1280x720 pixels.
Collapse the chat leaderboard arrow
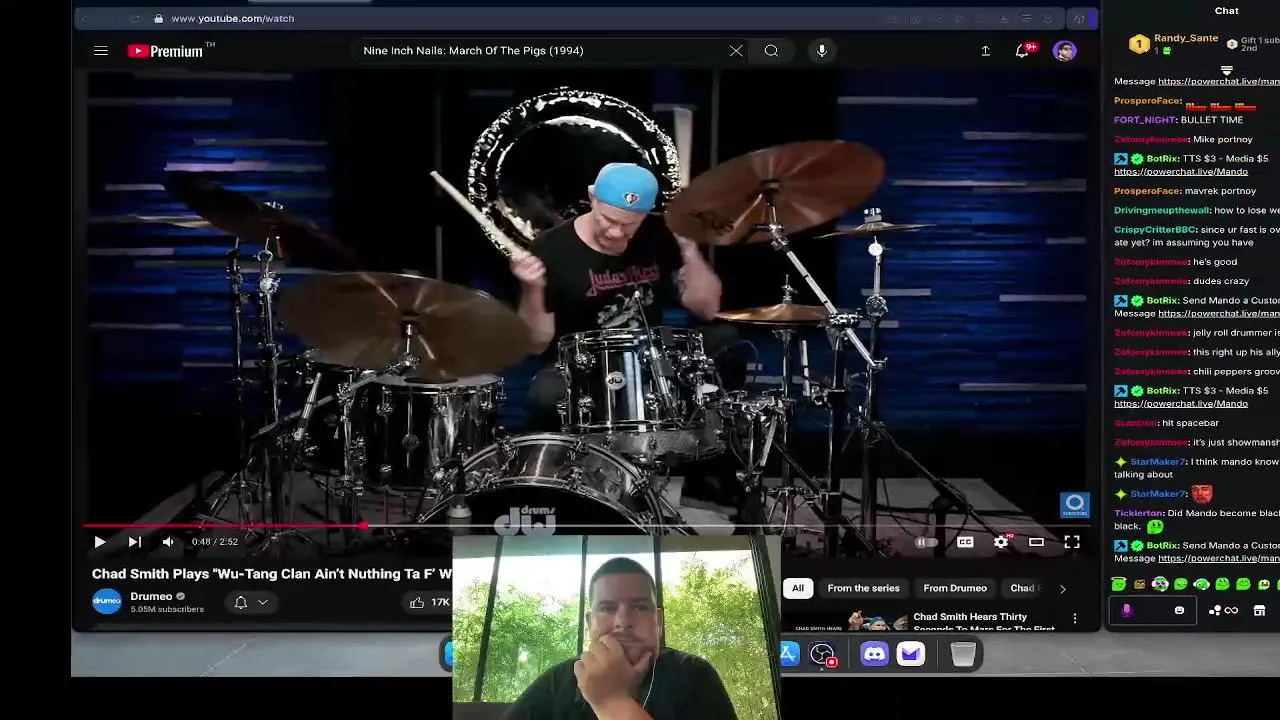coord(1226,71)
